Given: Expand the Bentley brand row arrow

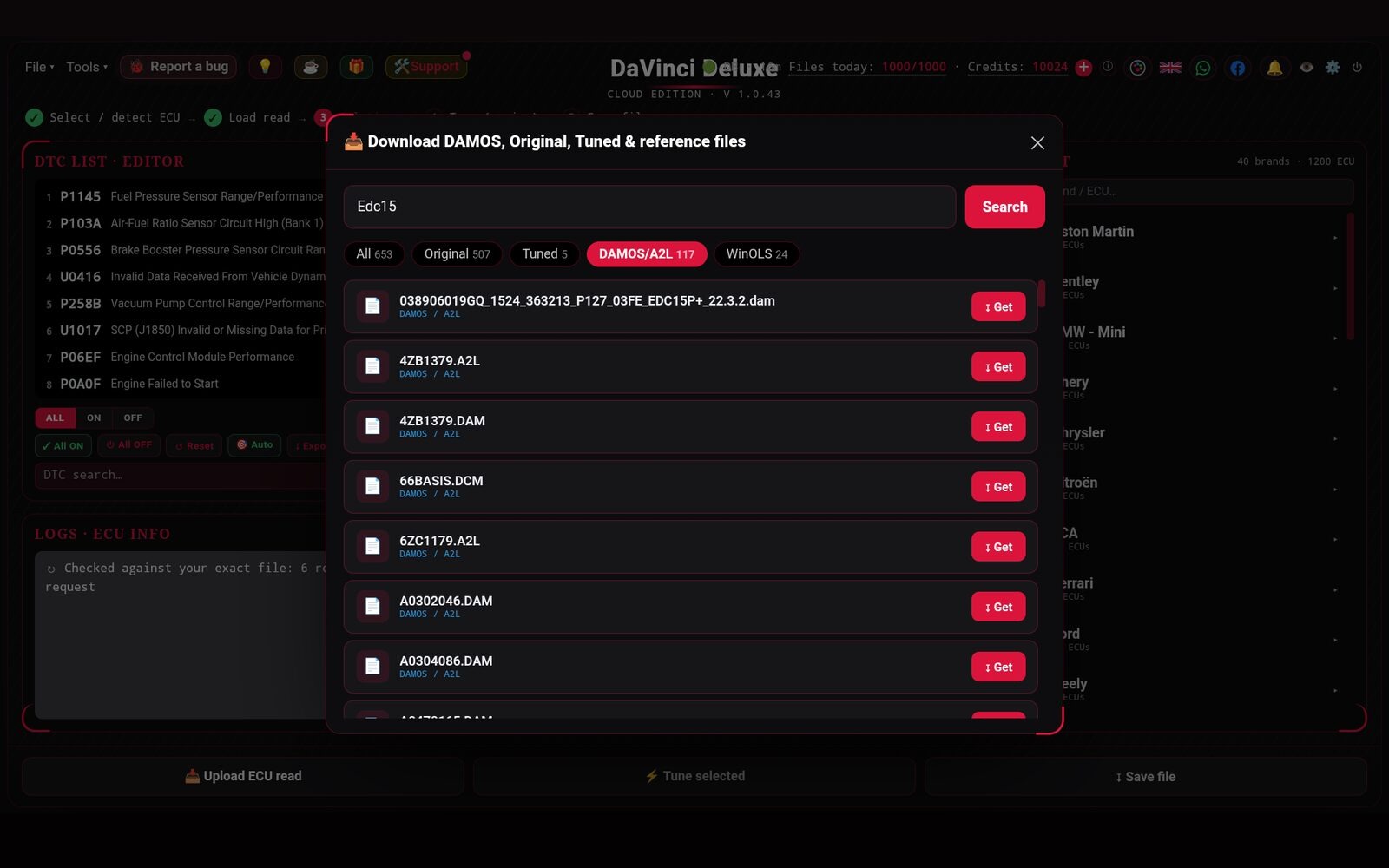Looking at the screenshot, I should (x=1335, y=288).
